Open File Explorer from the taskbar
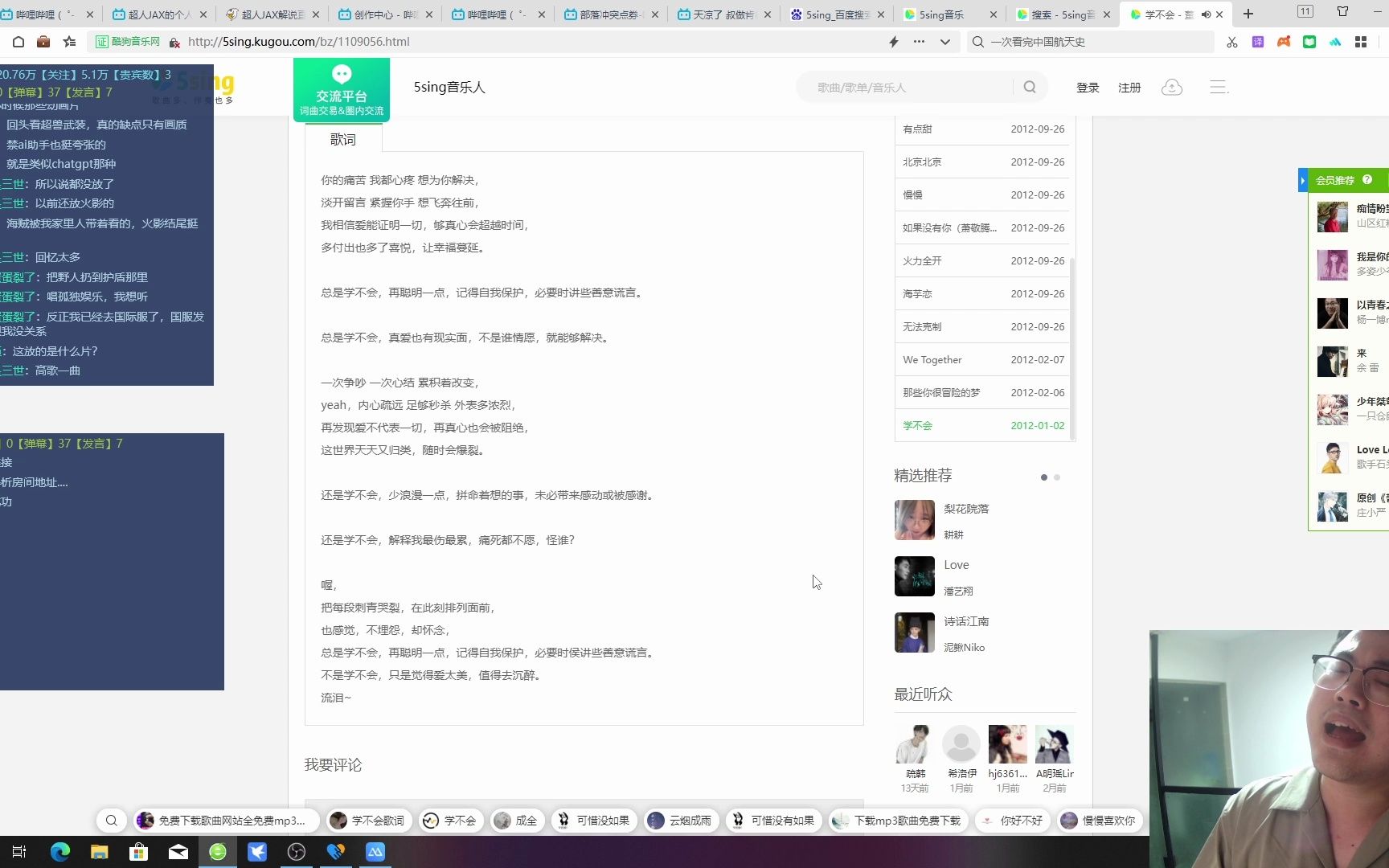The height and width of the screenshot is (868, 1389). [x=100, y=852]
